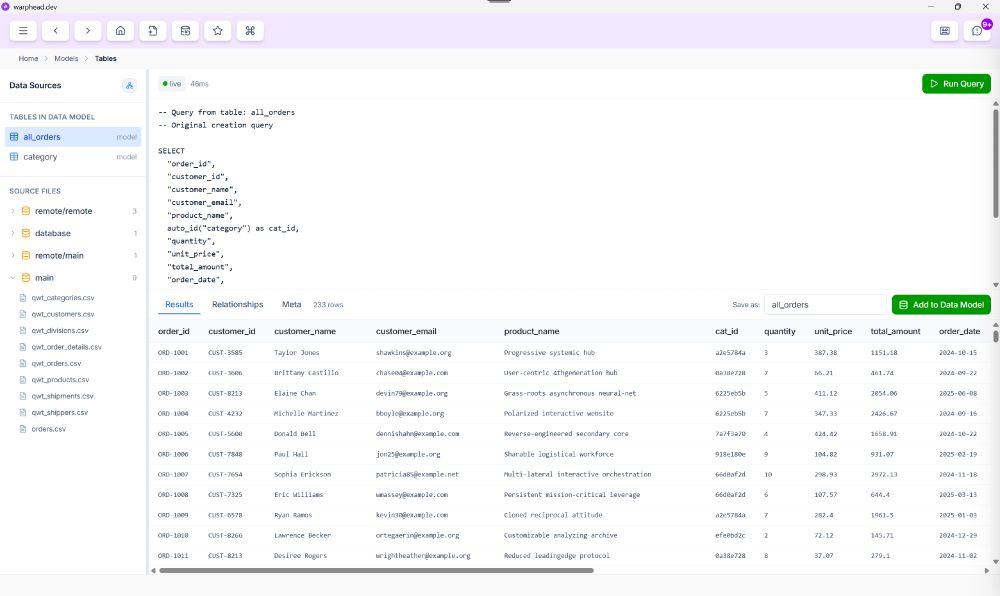Screen dimensions: 1000x596
Task: Click the cat_id column header
Action: [726, 331]
